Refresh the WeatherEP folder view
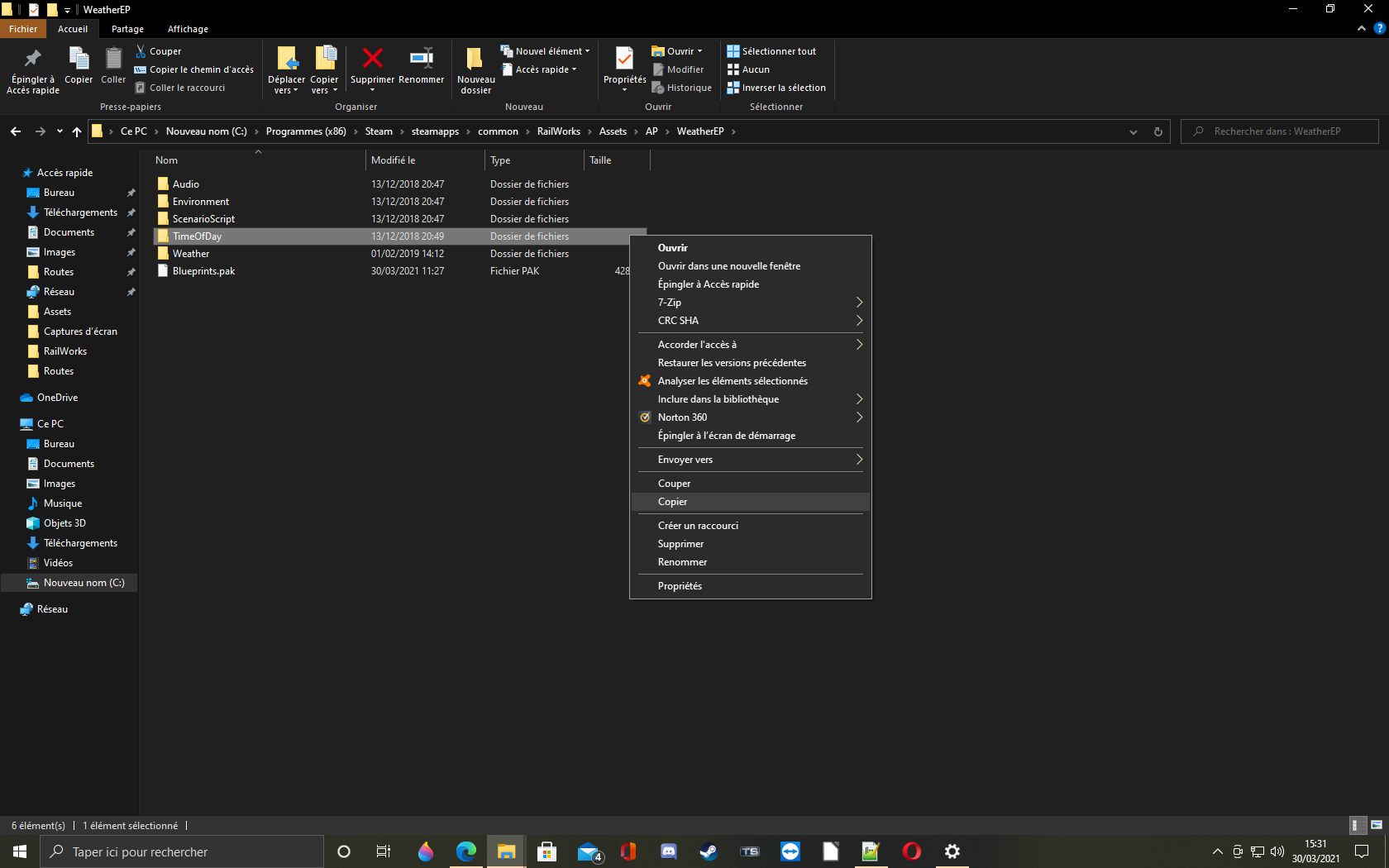The height and width of the screenshot is (868, 1389). click(x=1157, y=131)
